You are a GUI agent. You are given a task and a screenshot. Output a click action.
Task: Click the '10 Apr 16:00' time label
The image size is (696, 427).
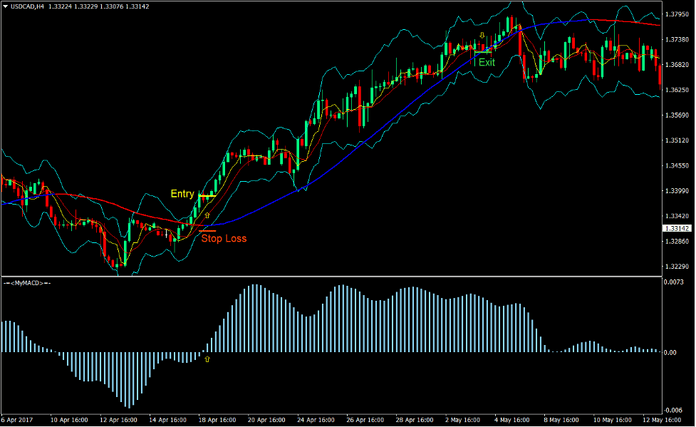pos(69,420)
